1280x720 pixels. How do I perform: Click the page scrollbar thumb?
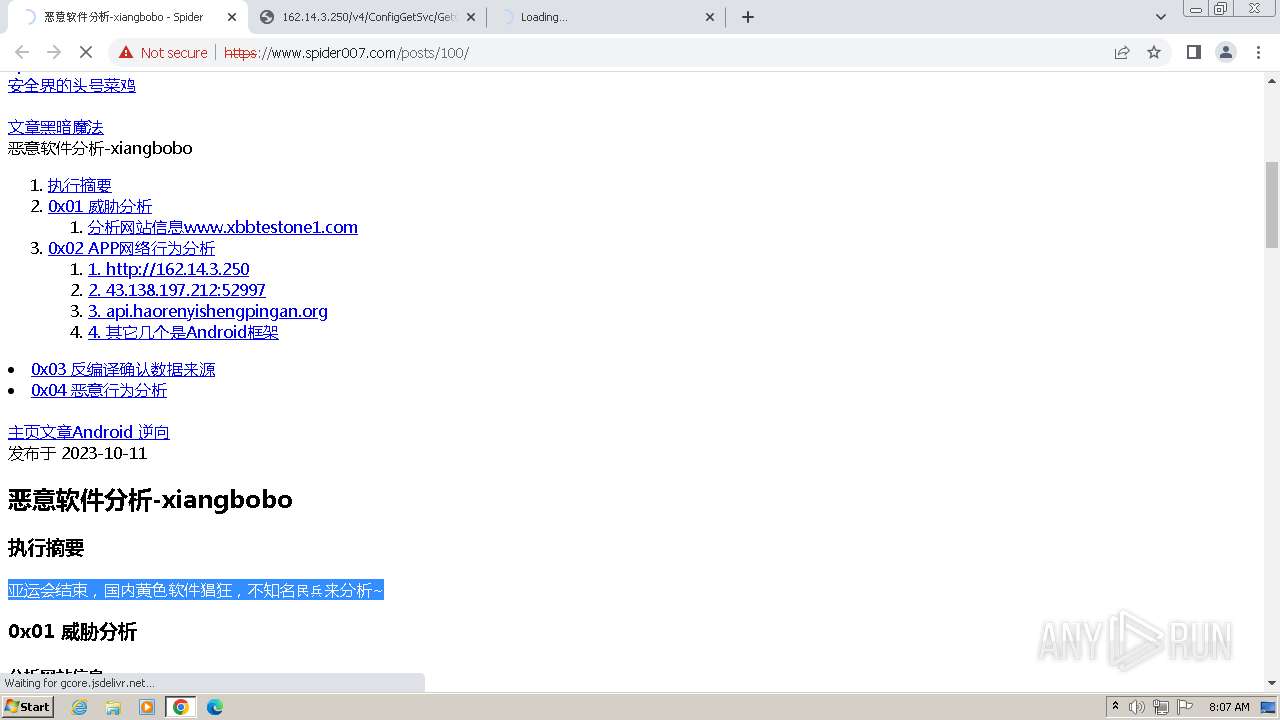pyautogui.click(x=1272, y=204)
